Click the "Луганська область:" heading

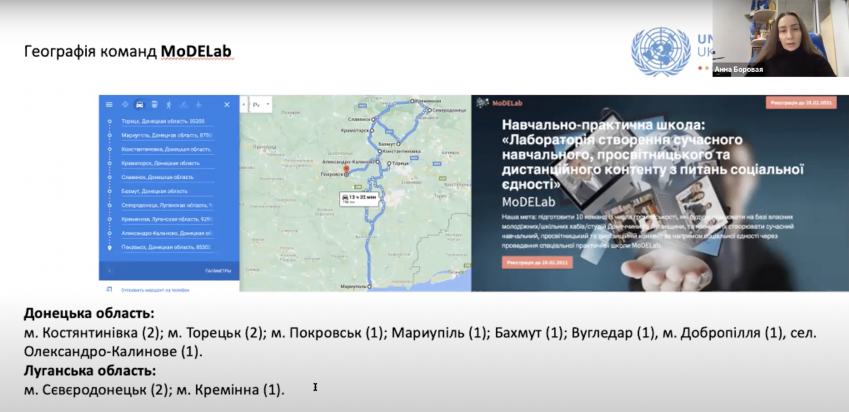pyautogui.click(x=90, y=371)
